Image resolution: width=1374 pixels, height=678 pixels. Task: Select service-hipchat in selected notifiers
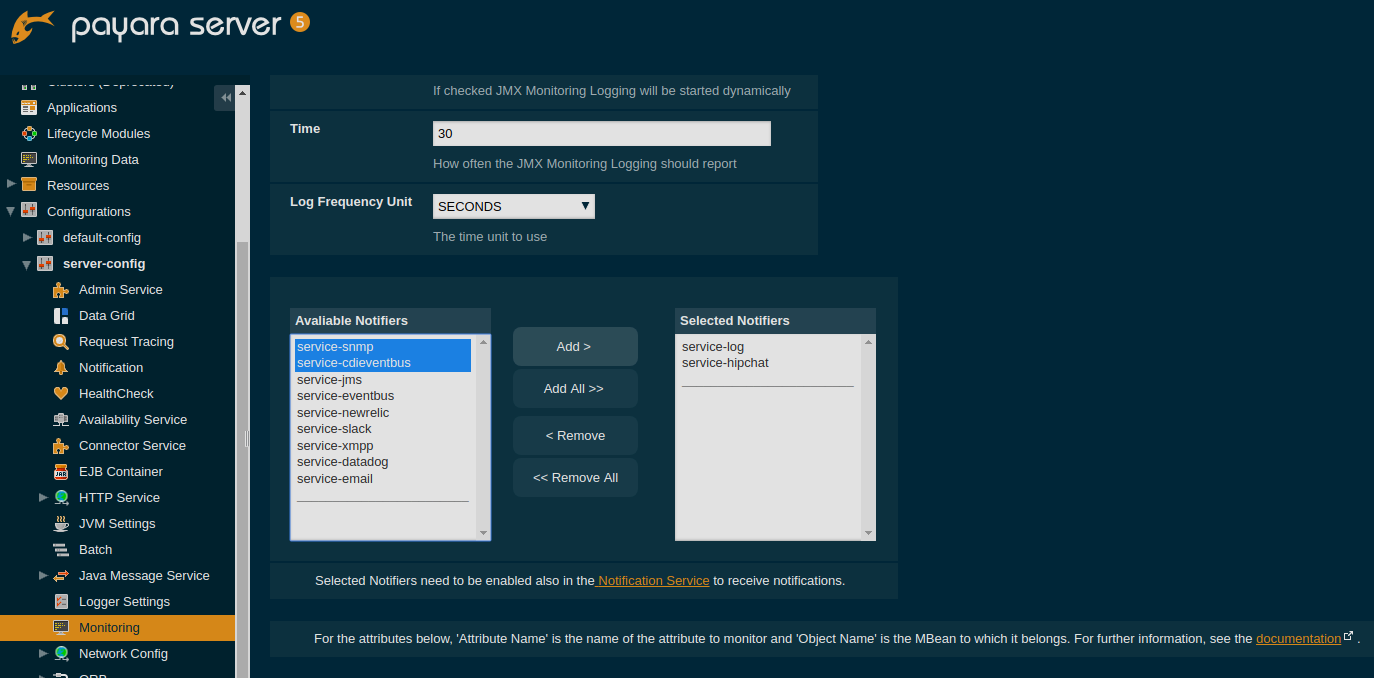pos(768,363)
